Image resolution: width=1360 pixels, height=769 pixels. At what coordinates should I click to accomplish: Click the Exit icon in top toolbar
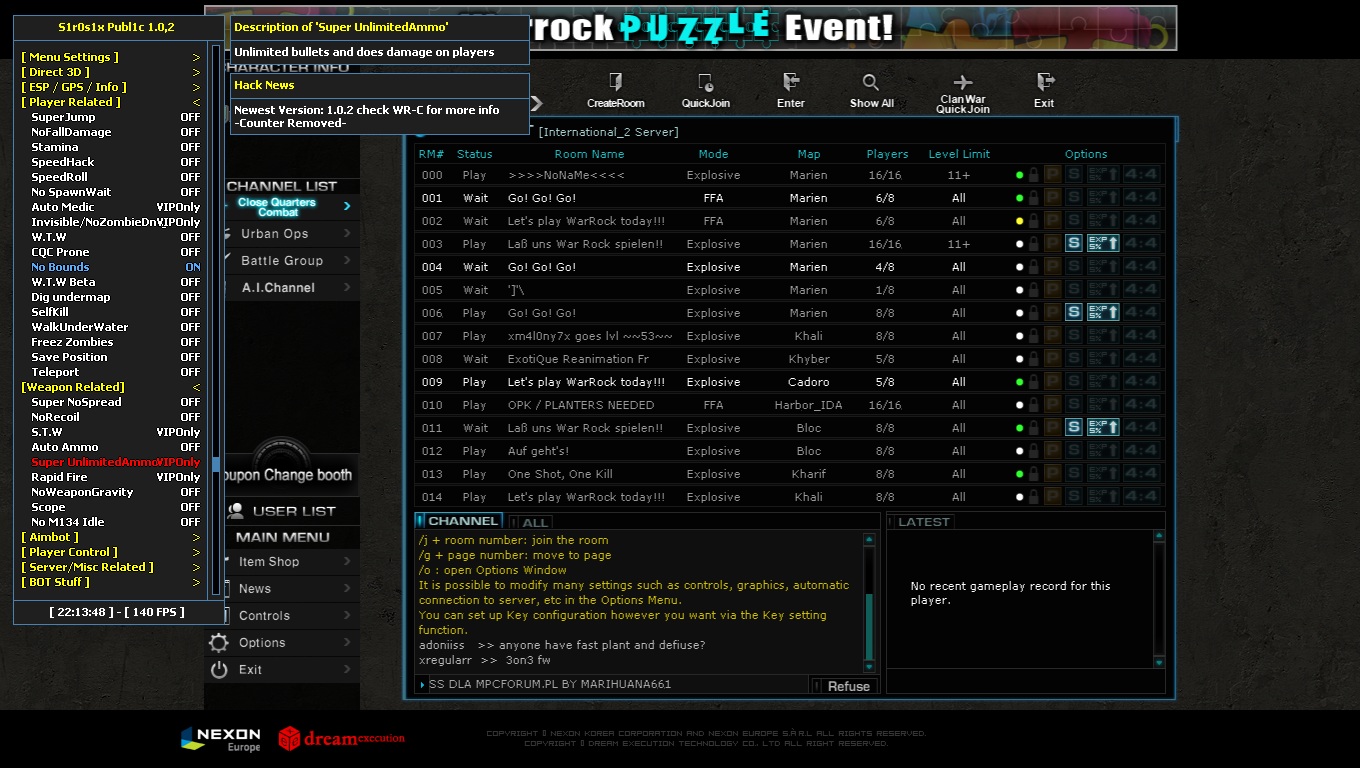pos(1045,82)
